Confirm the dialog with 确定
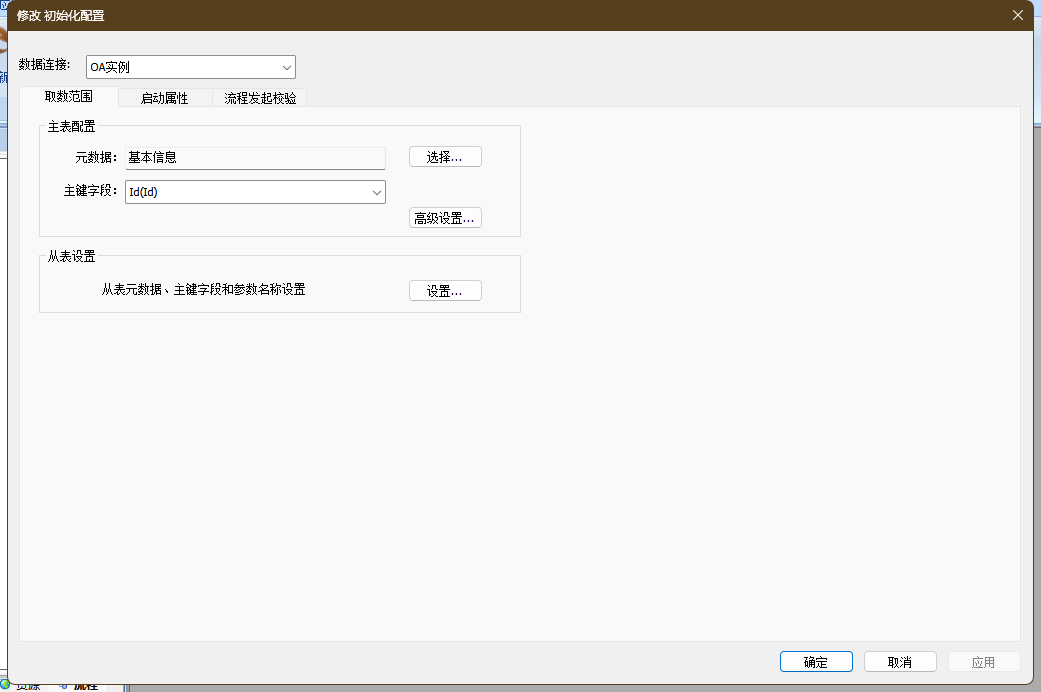Viewport: 1041px width, 692px height. [815, 662]
